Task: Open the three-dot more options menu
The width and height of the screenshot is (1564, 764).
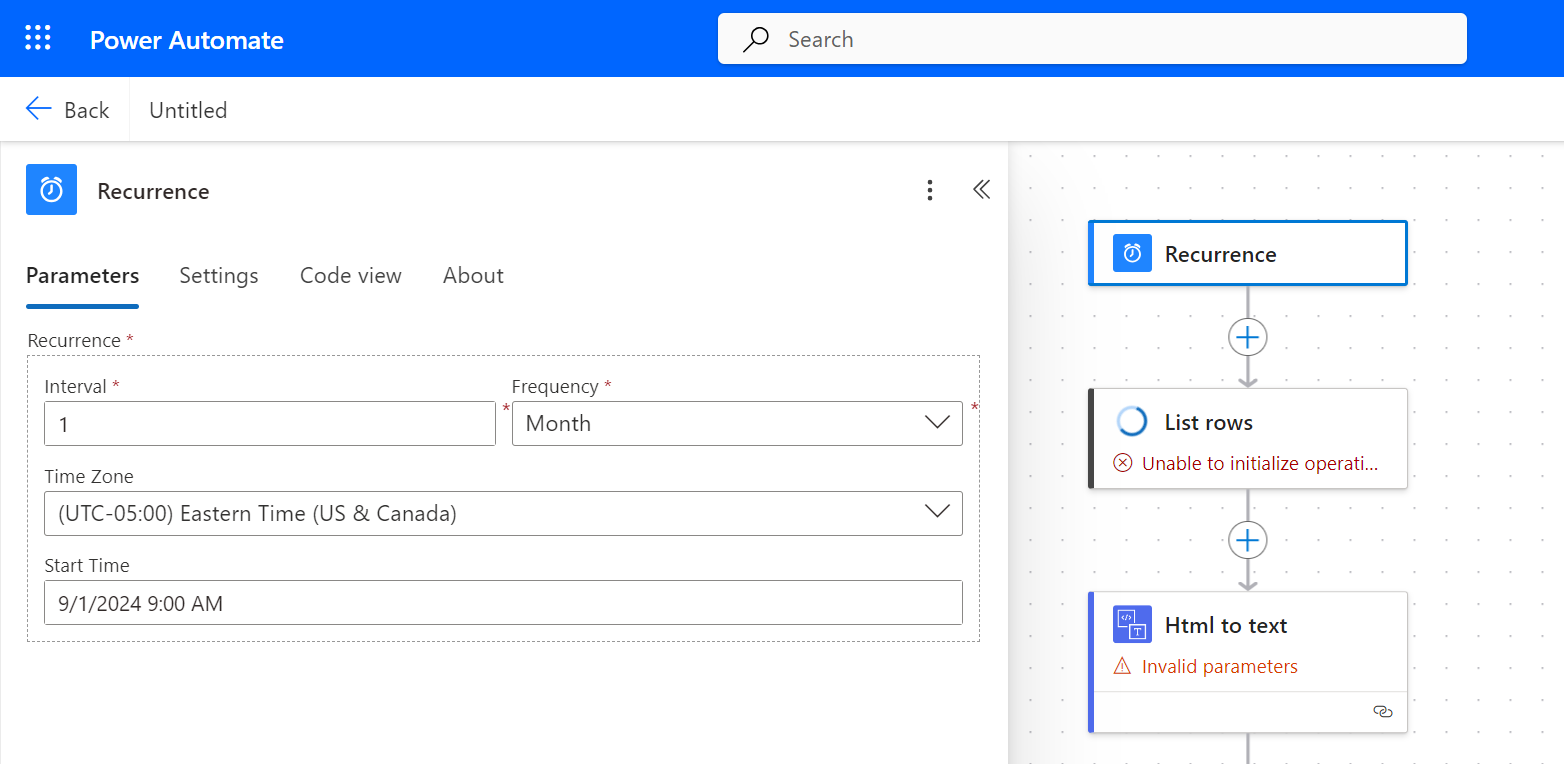Action: tap(930, 190)
